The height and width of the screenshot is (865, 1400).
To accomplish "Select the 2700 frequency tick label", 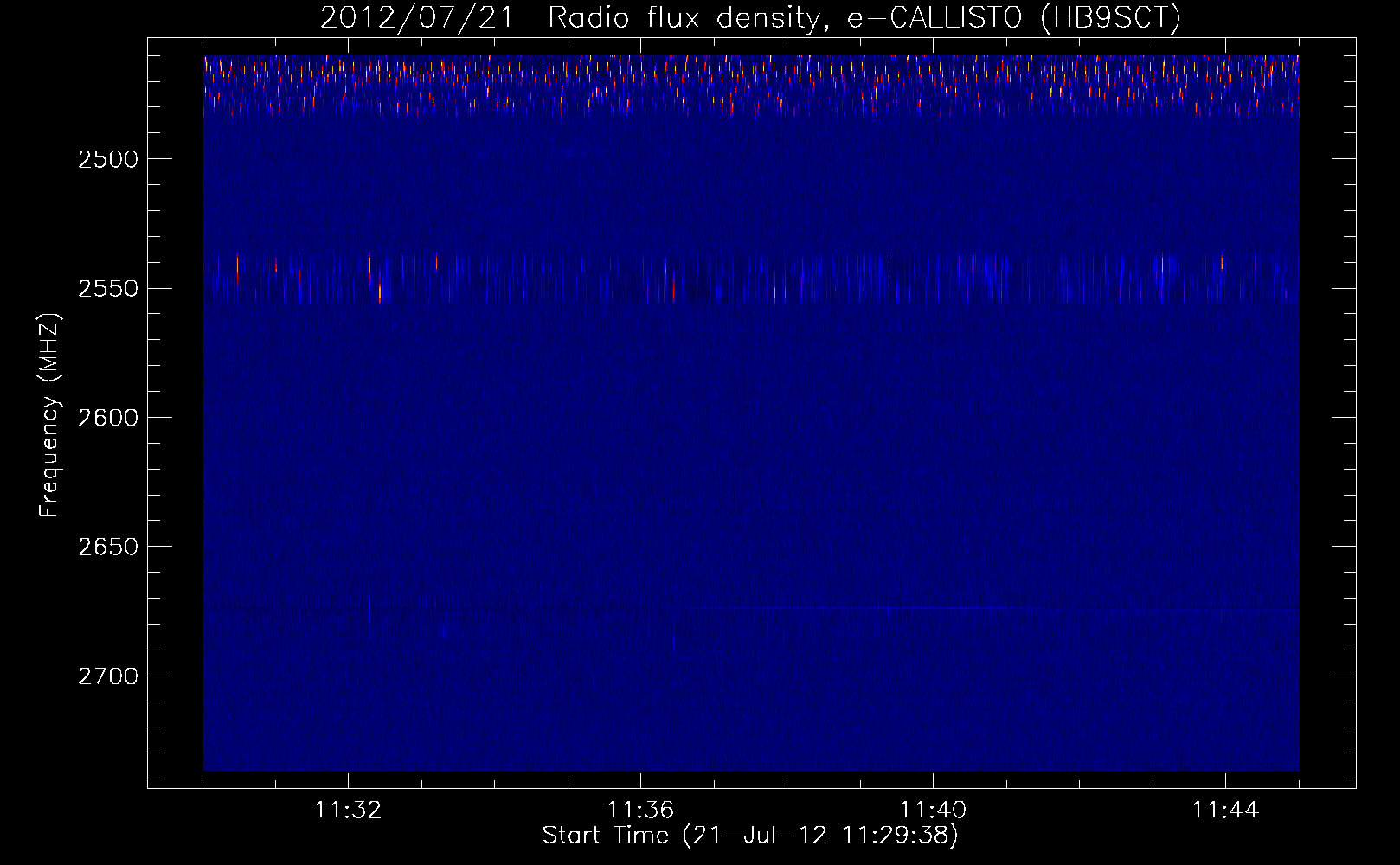I will coord(108,676).
